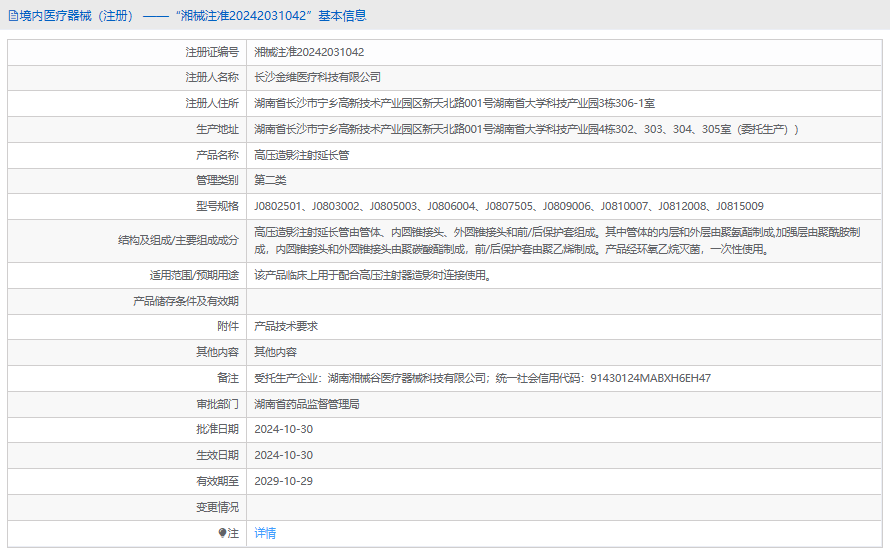The height and width of the screenshot is (551, 890).
Task: Click approval department 湖南省药品监督管理局
Action: pyautogui.click(x=307, y=404)
